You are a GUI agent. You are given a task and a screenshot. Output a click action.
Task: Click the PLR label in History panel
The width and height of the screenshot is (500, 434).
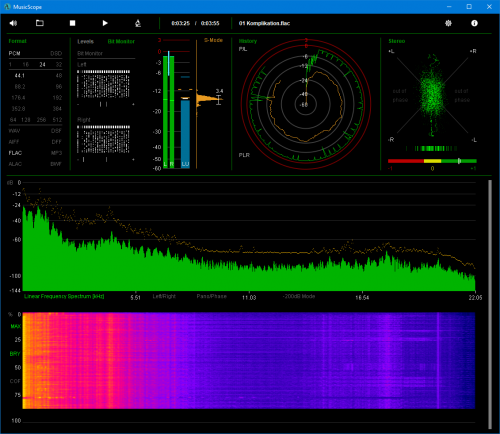[x=244, y=155]
